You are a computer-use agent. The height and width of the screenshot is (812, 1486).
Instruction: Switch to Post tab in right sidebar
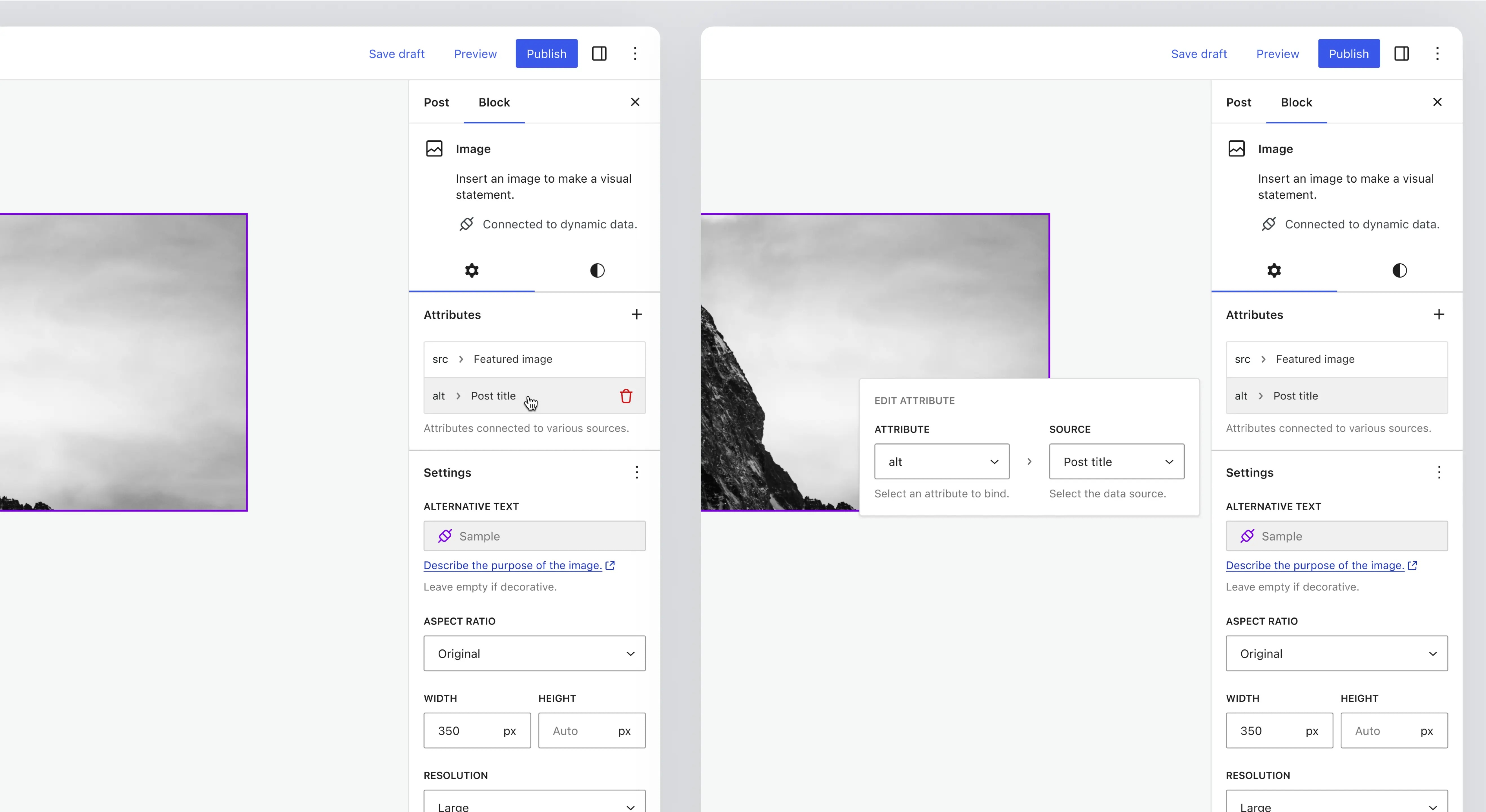coord(1239,102)
